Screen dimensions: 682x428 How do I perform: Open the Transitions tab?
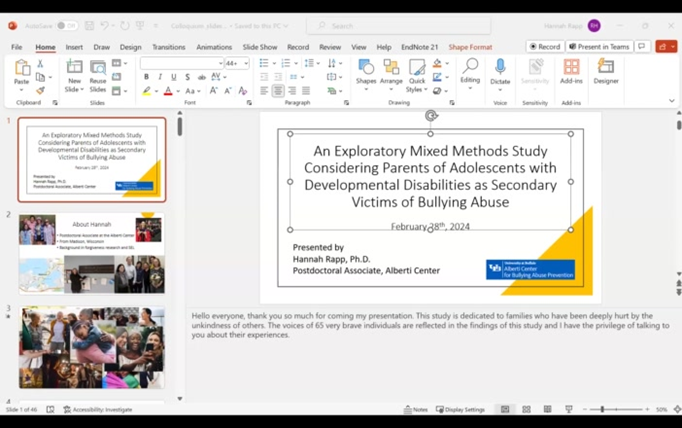point(168,47)
